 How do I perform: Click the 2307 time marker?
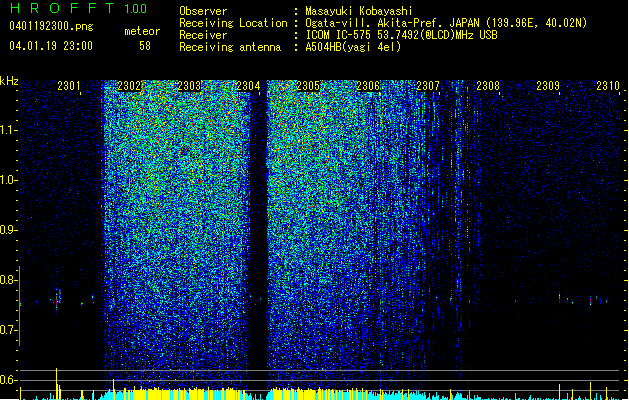(x=428, y=86)
